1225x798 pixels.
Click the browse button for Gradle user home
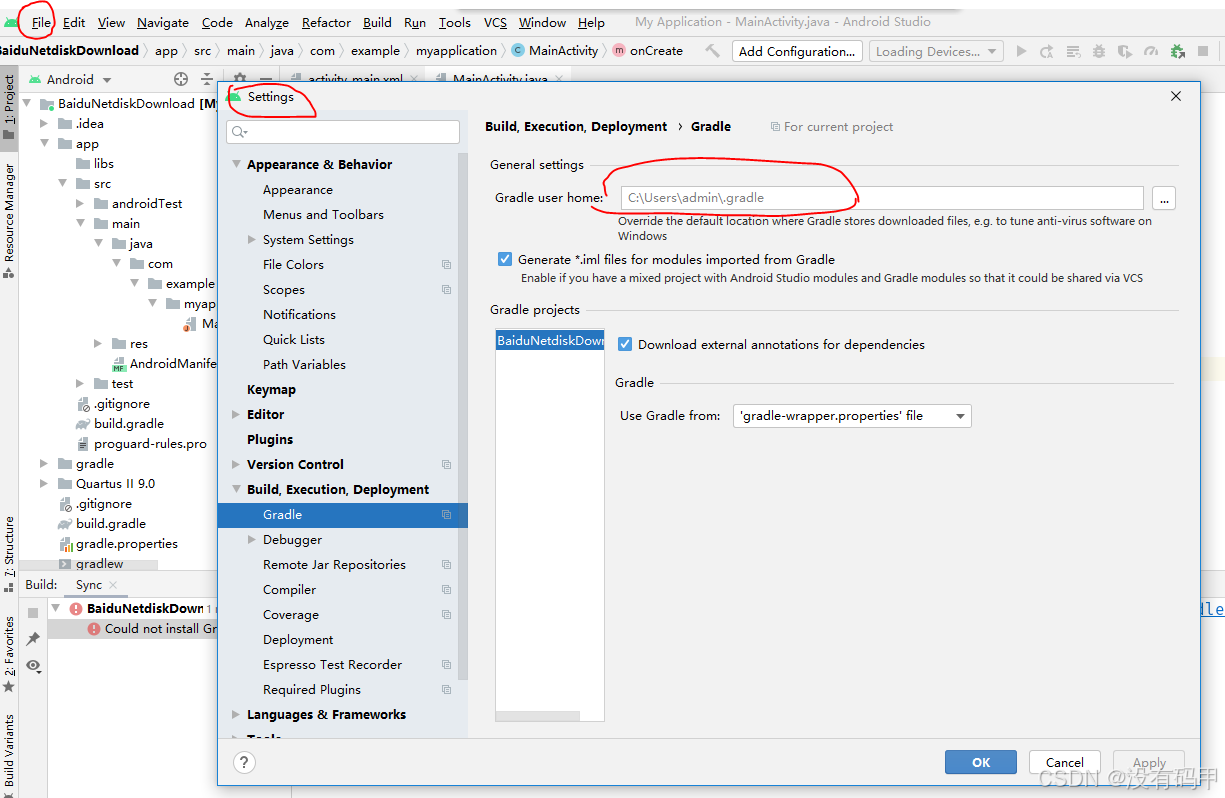point(1163,198)
